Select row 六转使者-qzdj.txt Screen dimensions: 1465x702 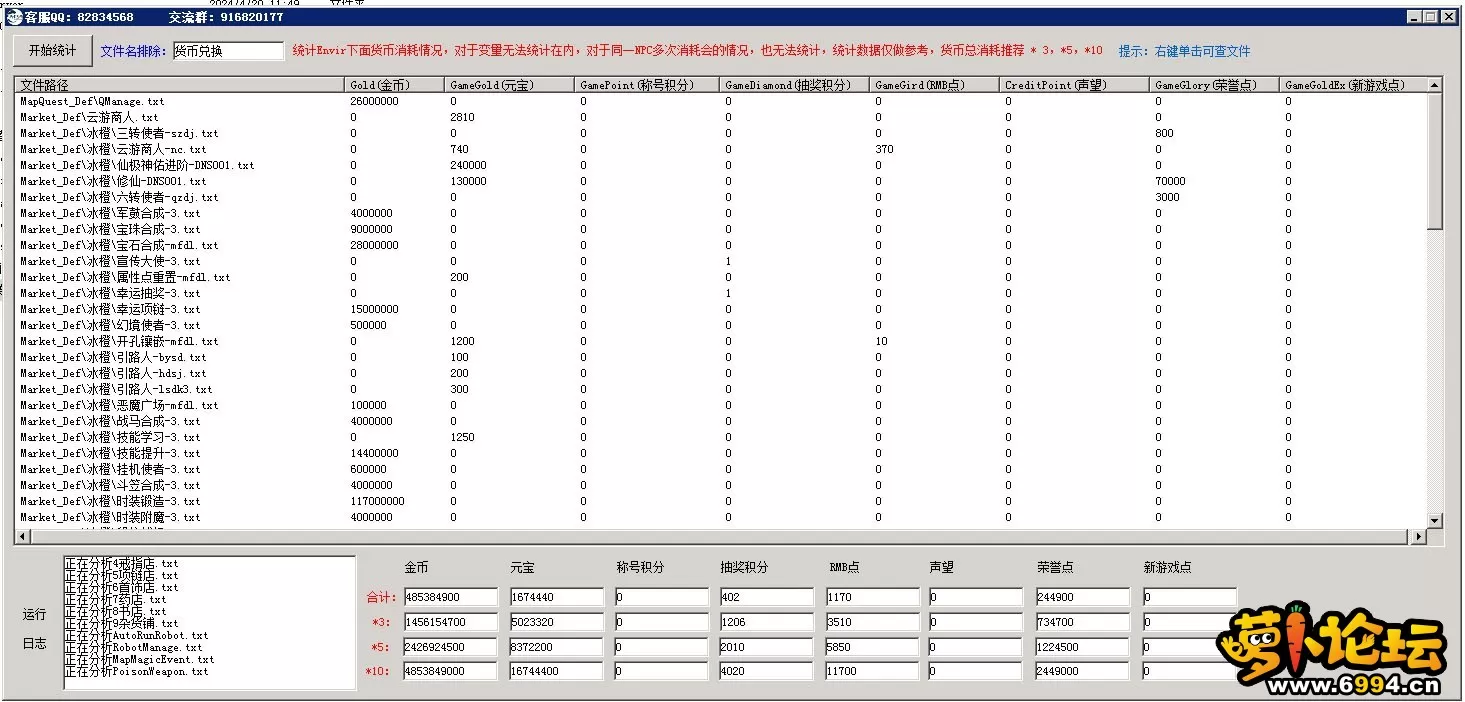[x=721, y=197]
